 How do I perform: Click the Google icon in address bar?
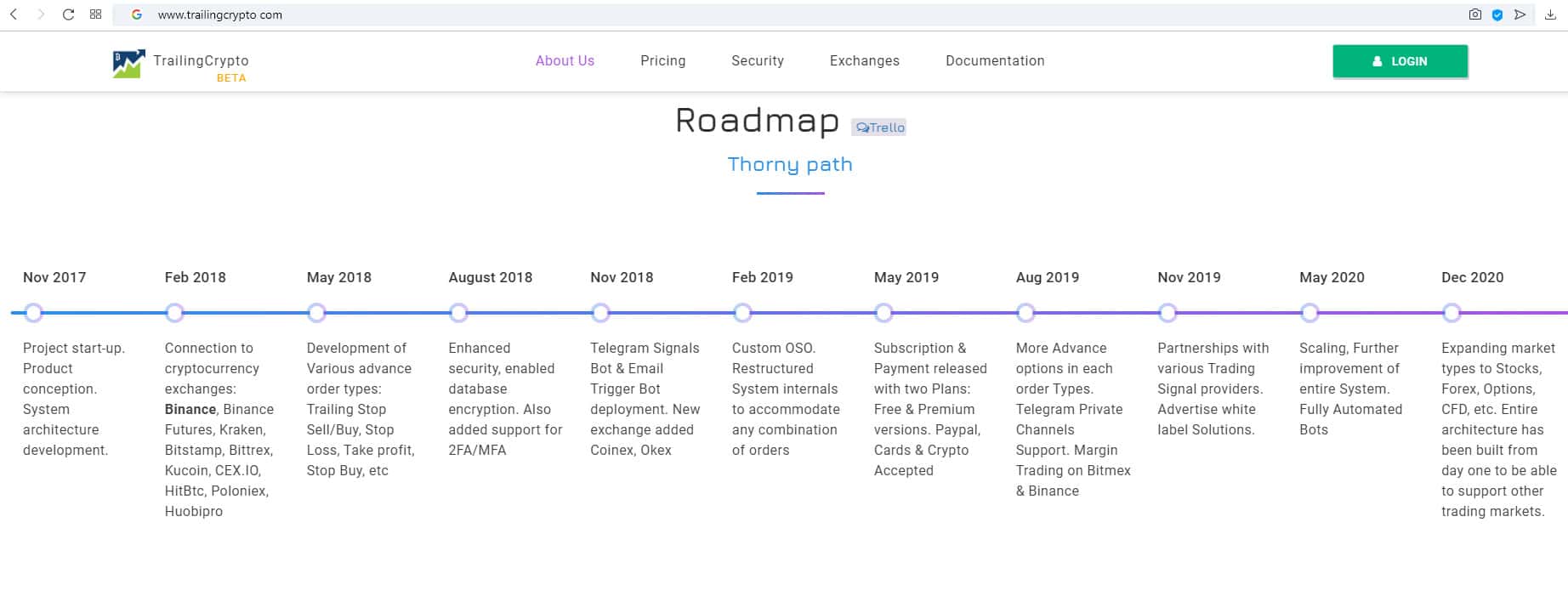136,14
